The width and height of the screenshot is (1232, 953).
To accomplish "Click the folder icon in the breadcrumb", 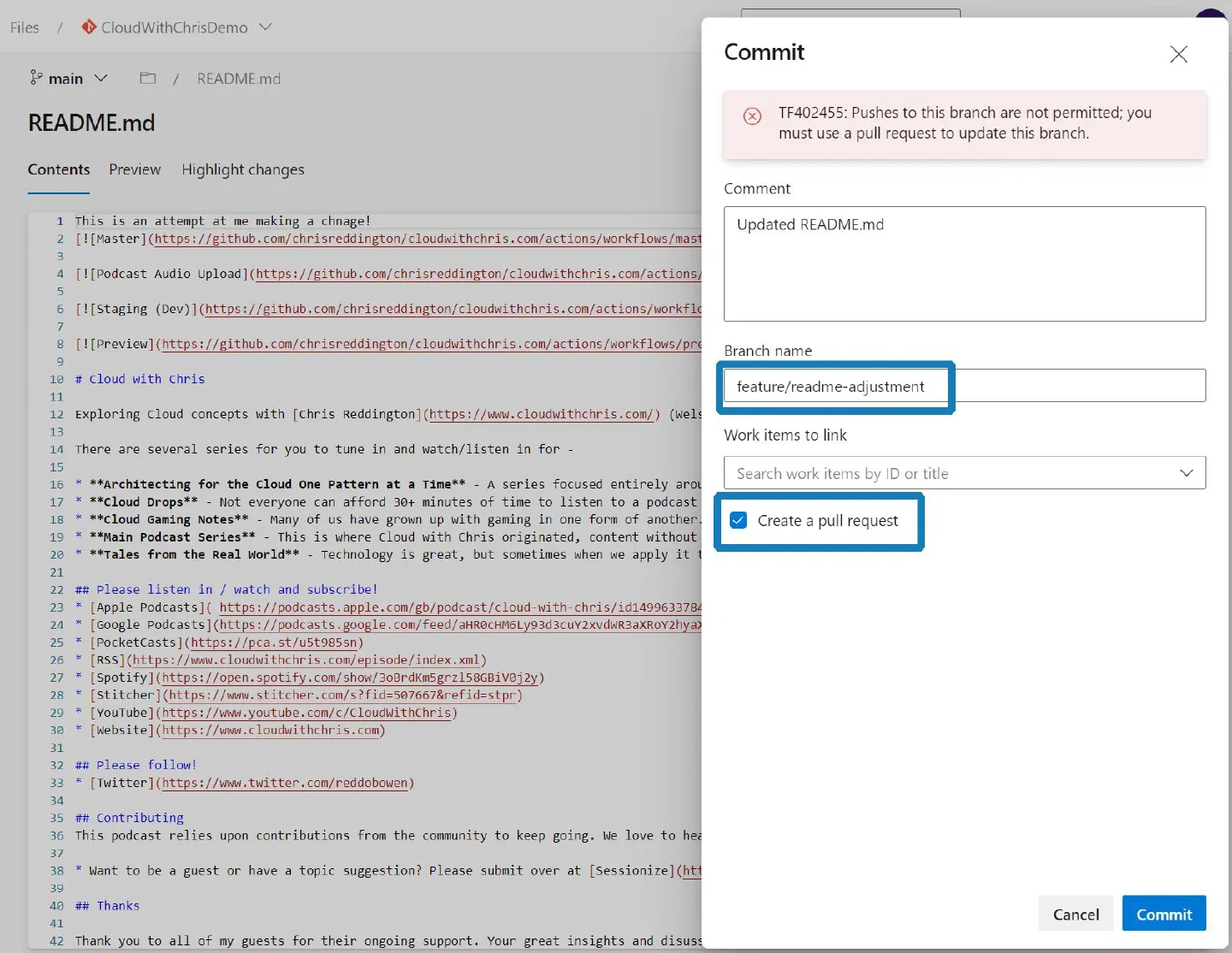I will pos(148,78).
